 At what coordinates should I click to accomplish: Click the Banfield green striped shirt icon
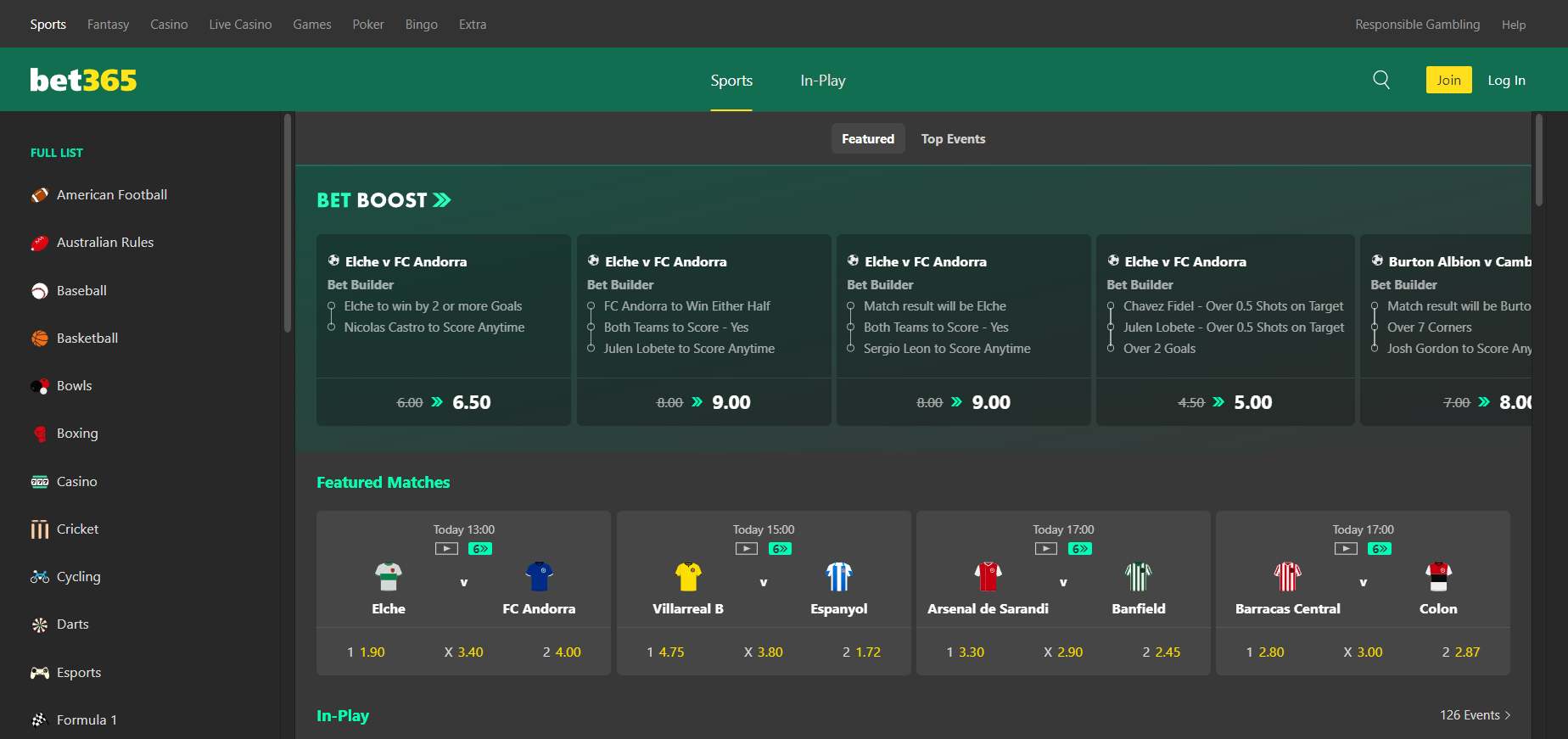click(1139, 576)
